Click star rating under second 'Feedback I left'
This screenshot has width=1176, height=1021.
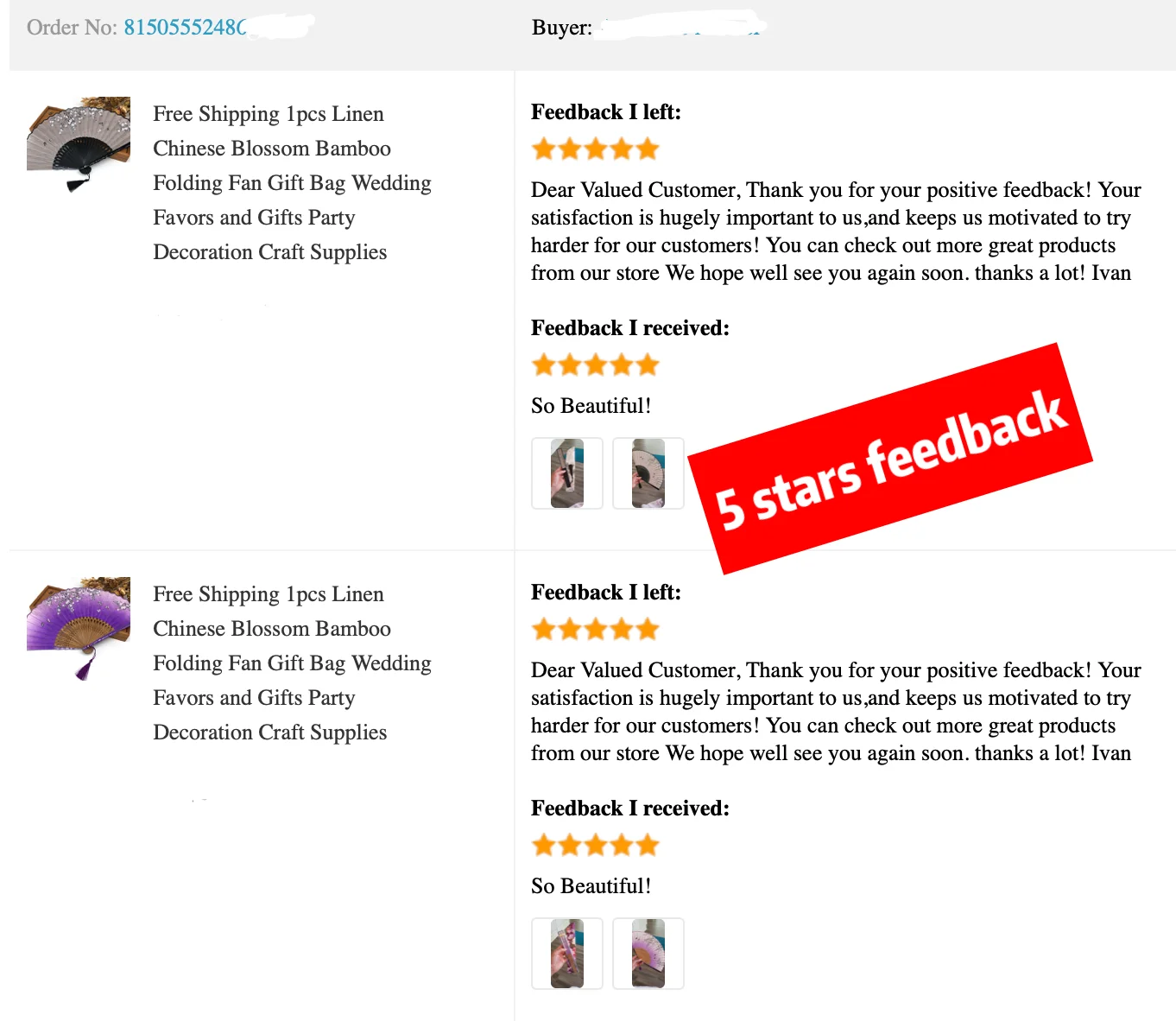pos(596,630)
